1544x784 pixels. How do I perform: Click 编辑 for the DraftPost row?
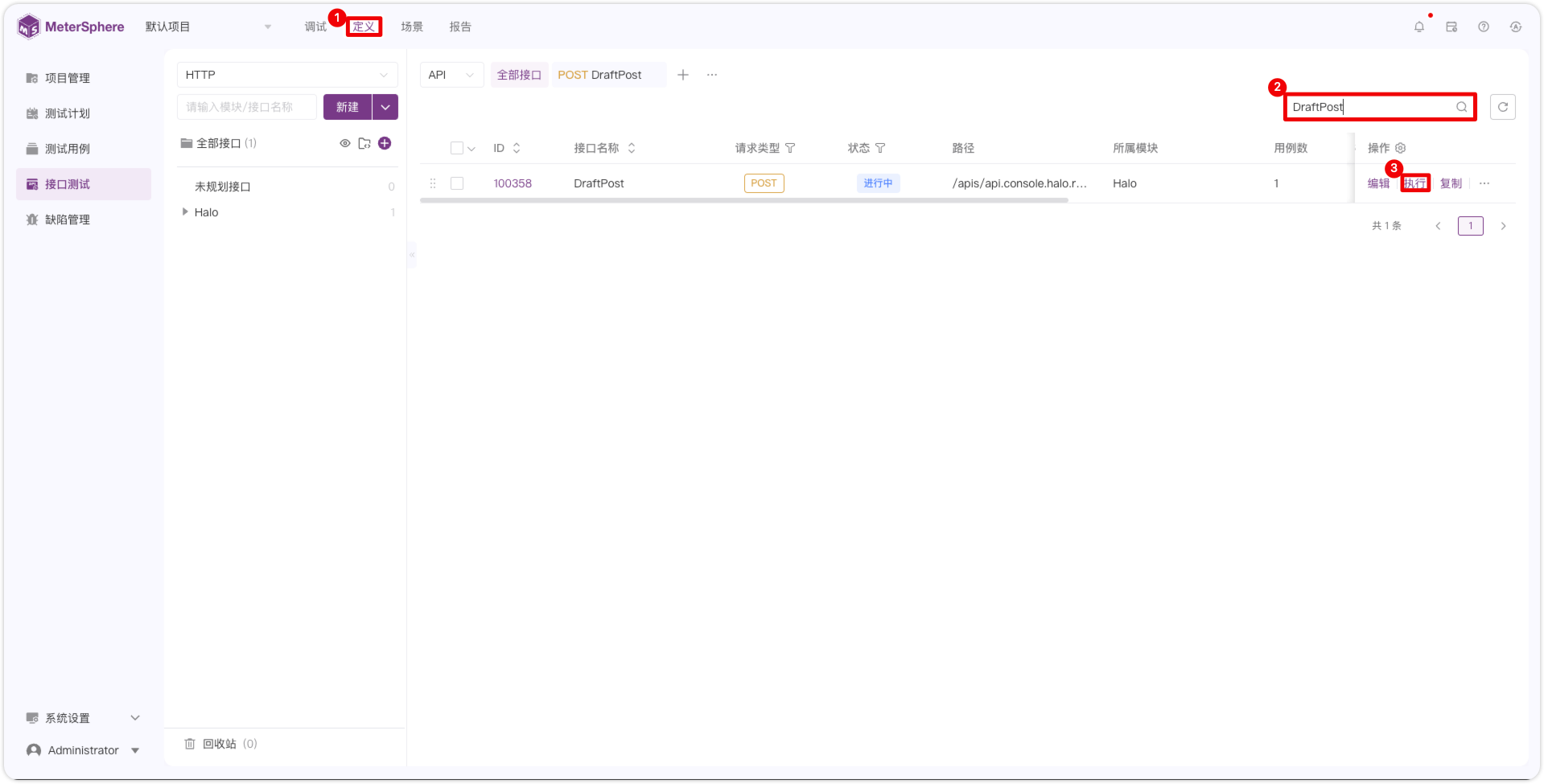(x=1378, y=183)
